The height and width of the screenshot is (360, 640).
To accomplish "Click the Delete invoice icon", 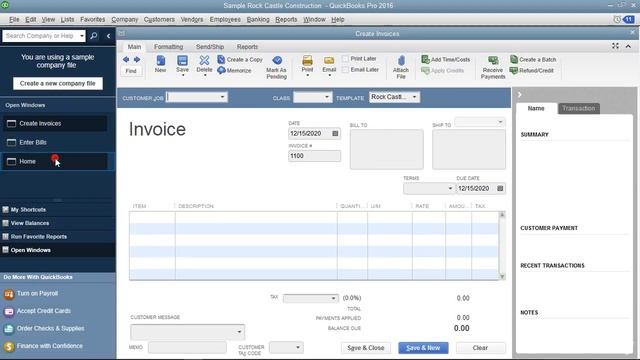I will (204, 65).
